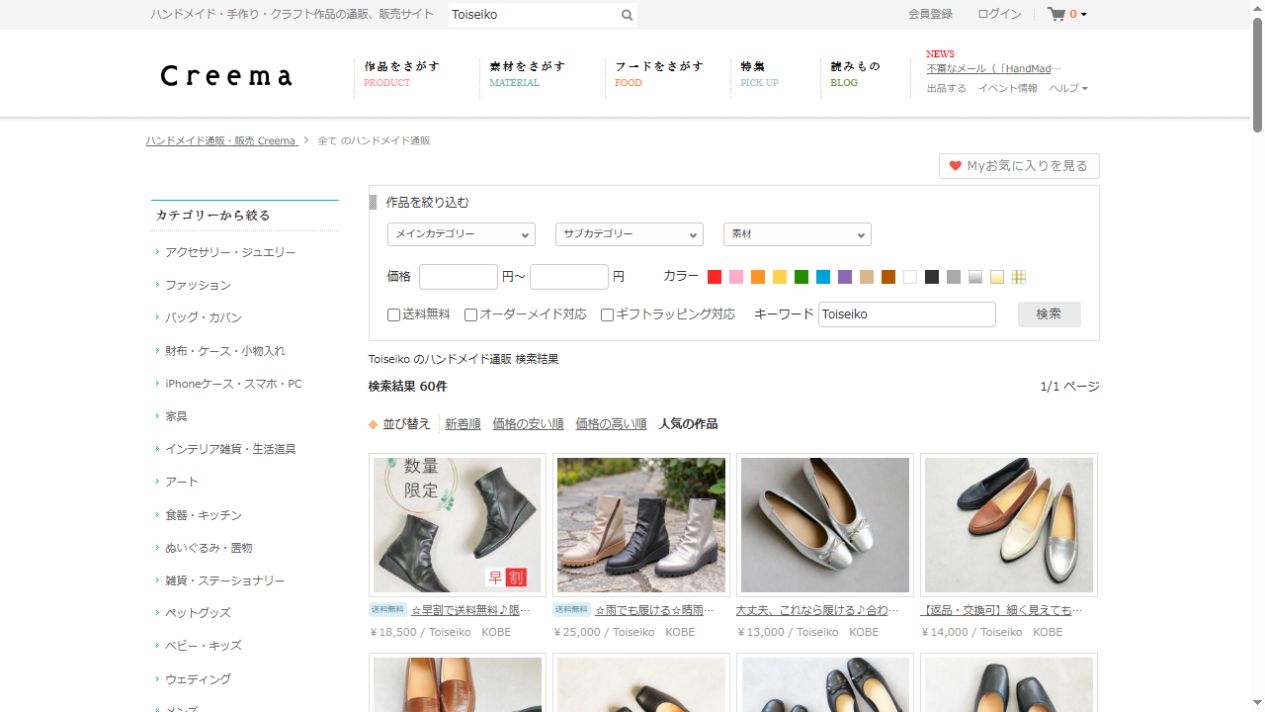Screen dimensions: 1265x712
Task: Toggle ギフトラッピング対応 checkbox
Action: pyautogui.click(x=607, y=315)
